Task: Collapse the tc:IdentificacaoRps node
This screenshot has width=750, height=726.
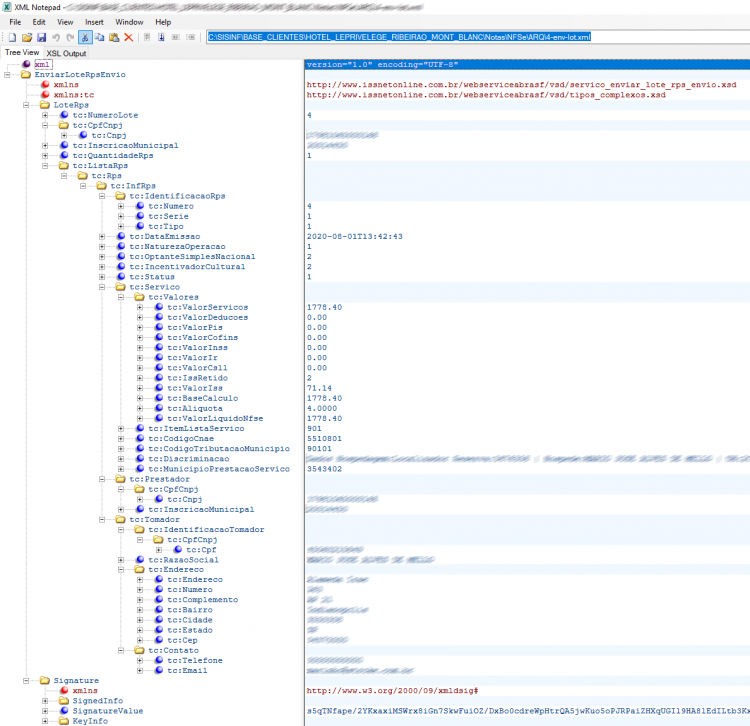Action: coord(102,196)
